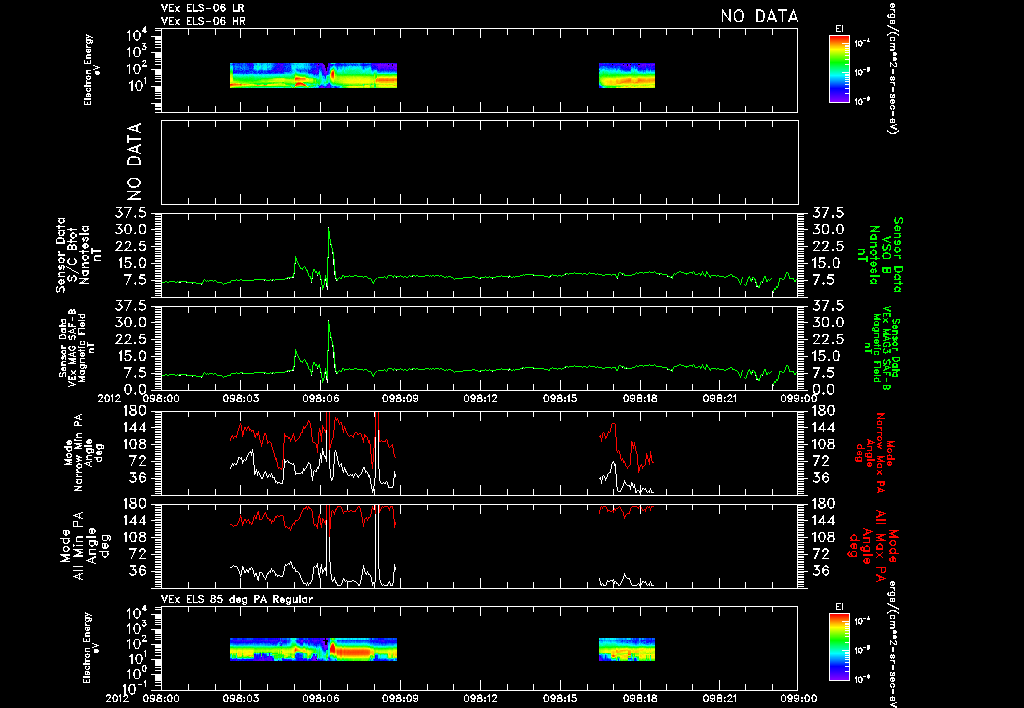The image size is (1024, 708).
Task: Click the first data segment of the 85 deg PA spectrogram
Action: (x=313, y=649)
